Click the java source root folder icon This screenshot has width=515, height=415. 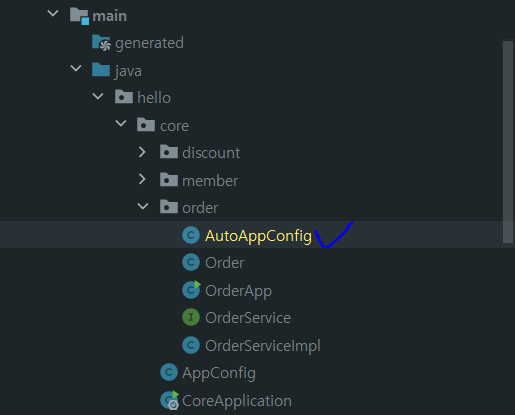(x=101, y=70)
